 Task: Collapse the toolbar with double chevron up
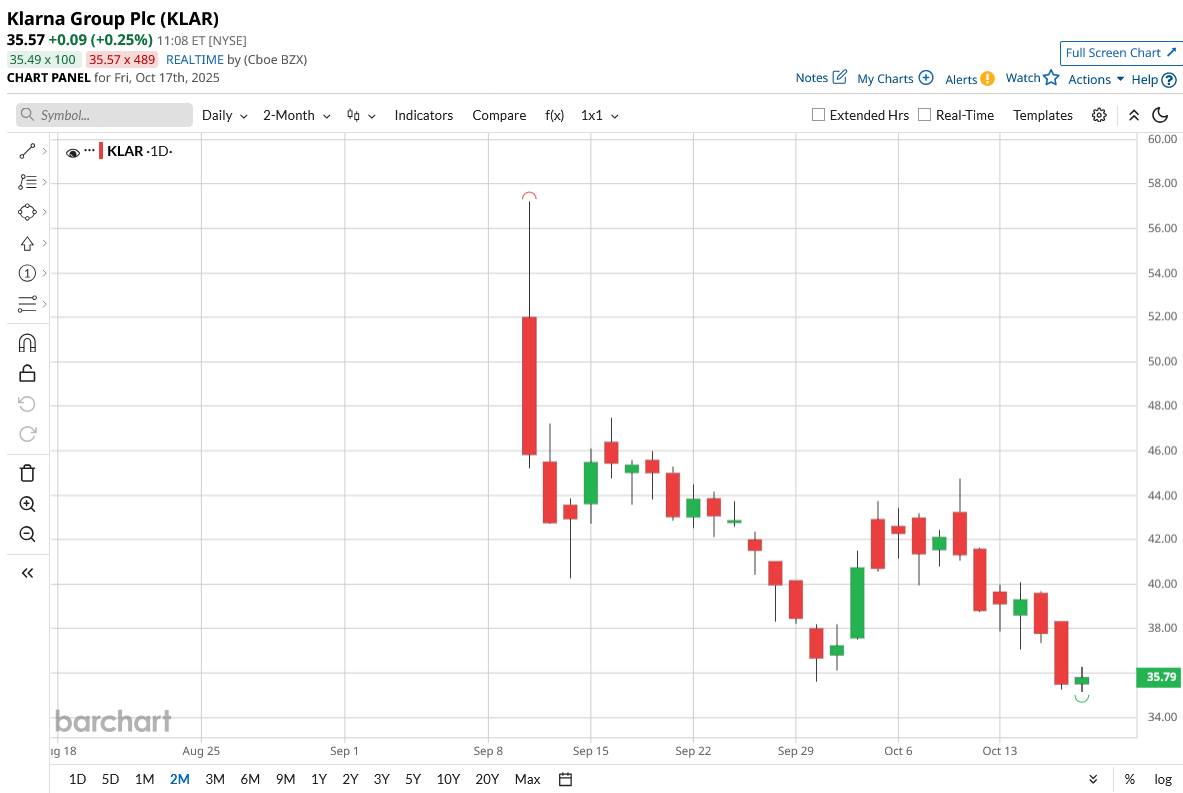click(1134, 115)
